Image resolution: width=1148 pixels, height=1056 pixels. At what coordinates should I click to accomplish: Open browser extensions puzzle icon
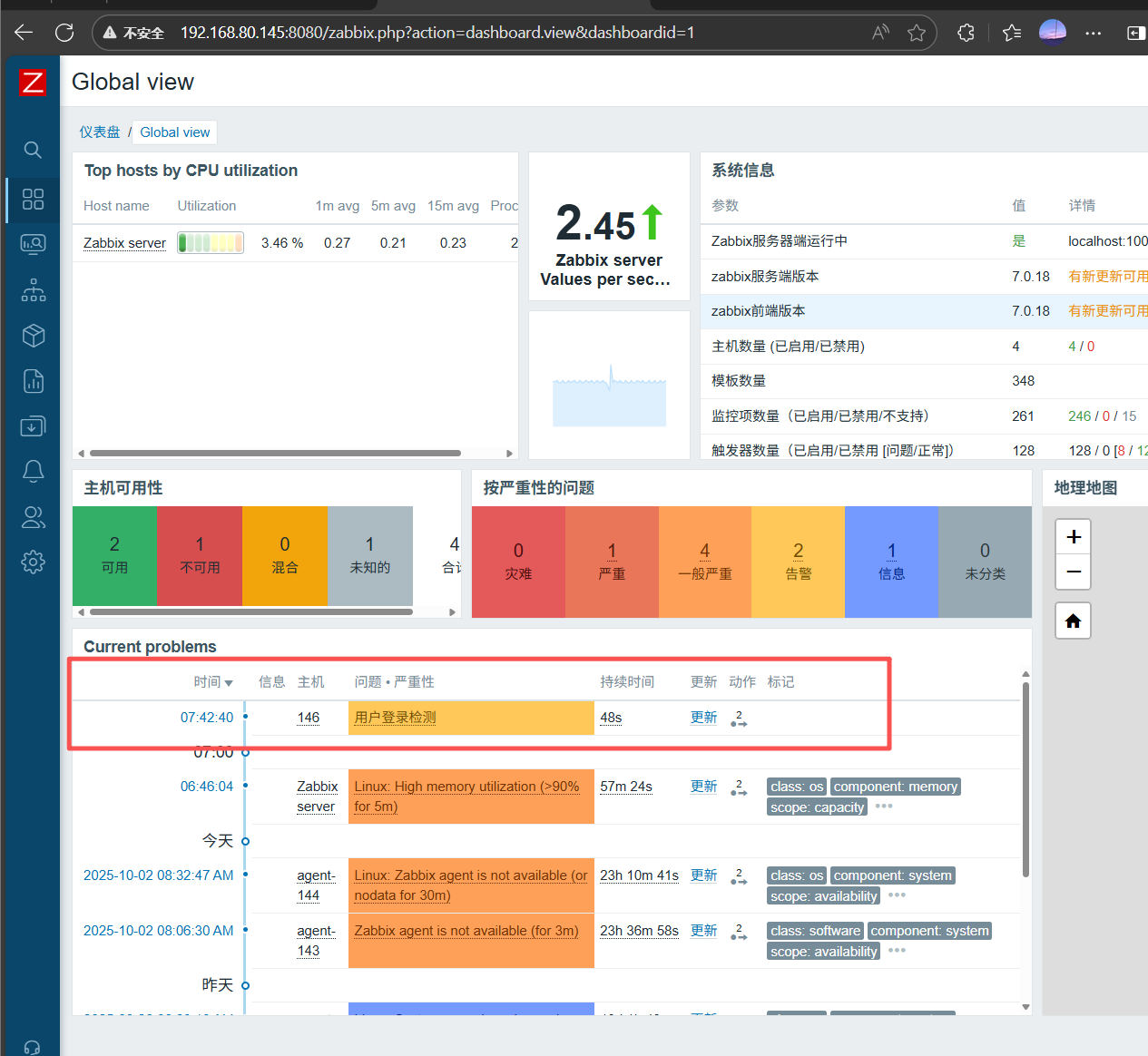point(966,33)
